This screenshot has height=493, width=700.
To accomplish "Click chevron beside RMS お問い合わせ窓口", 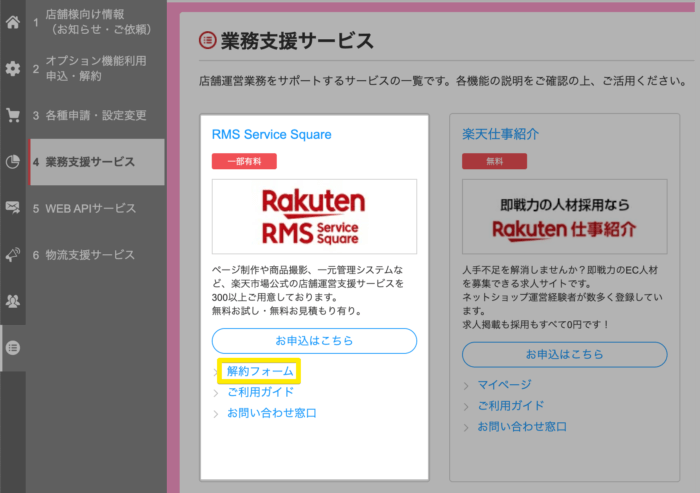I will tap(216, 414).
